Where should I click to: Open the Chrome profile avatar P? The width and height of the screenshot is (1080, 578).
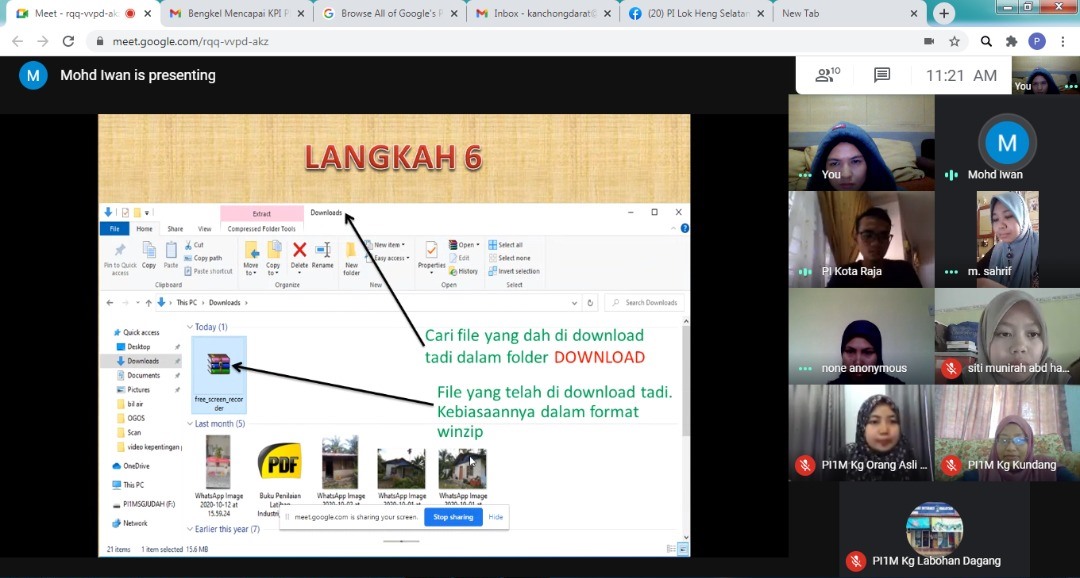pyautogui.click(x=1037, y=41)
